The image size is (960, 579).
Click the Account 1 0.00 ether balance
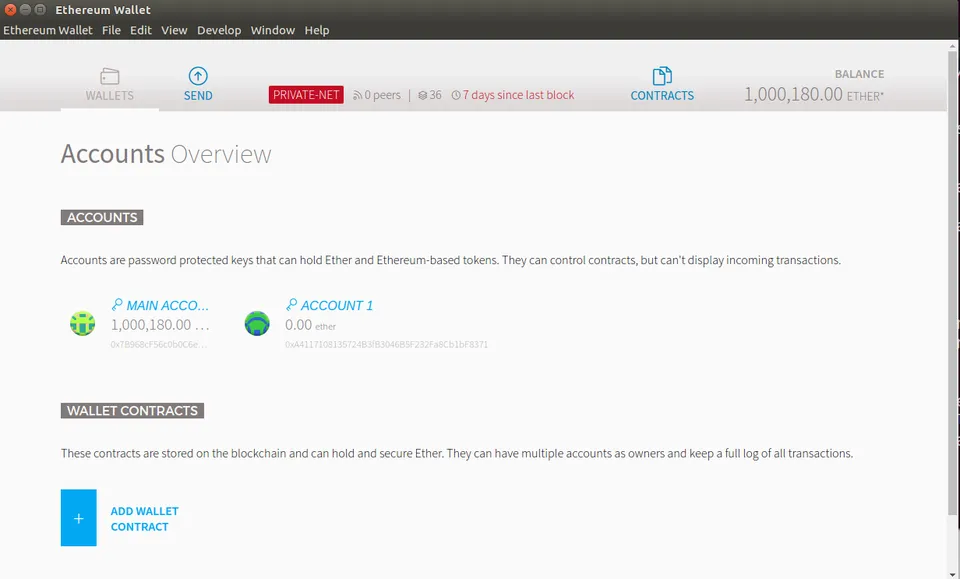point(310,325)
